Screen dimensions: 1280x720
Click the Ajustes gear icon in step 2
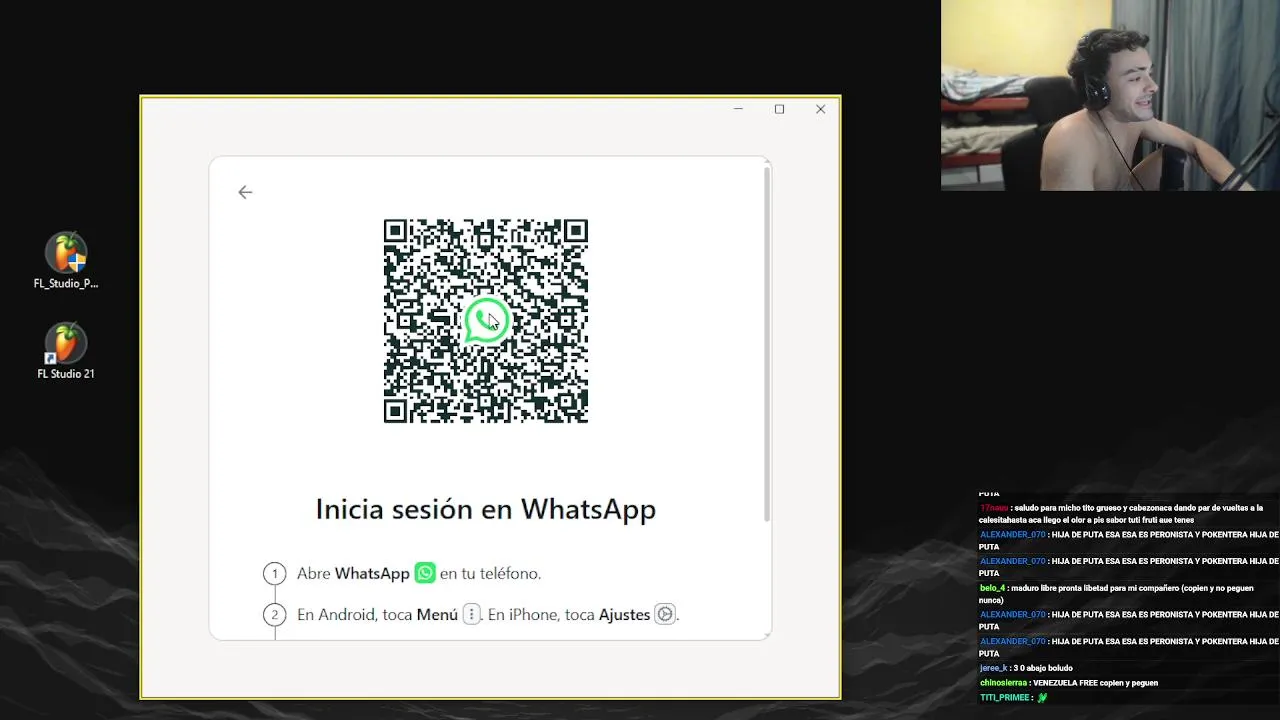tap(665, 614)
